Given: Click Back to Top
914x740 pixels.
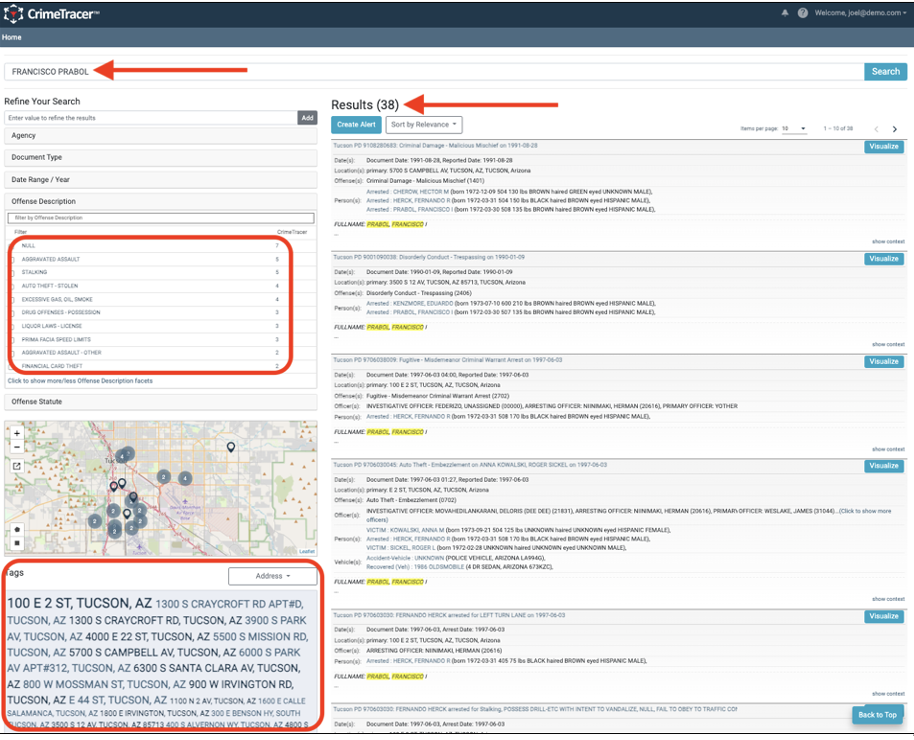Looking at the screenshot, I should (x=877, y=714).
